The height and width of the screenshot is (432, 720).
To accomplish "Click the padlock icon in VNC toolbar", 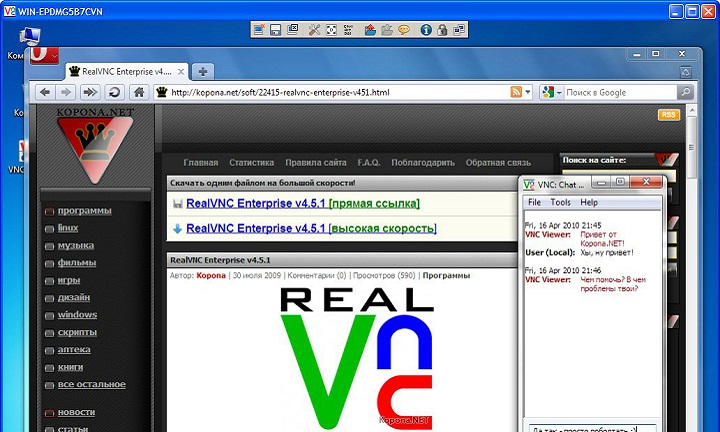I will coord(442,30).
